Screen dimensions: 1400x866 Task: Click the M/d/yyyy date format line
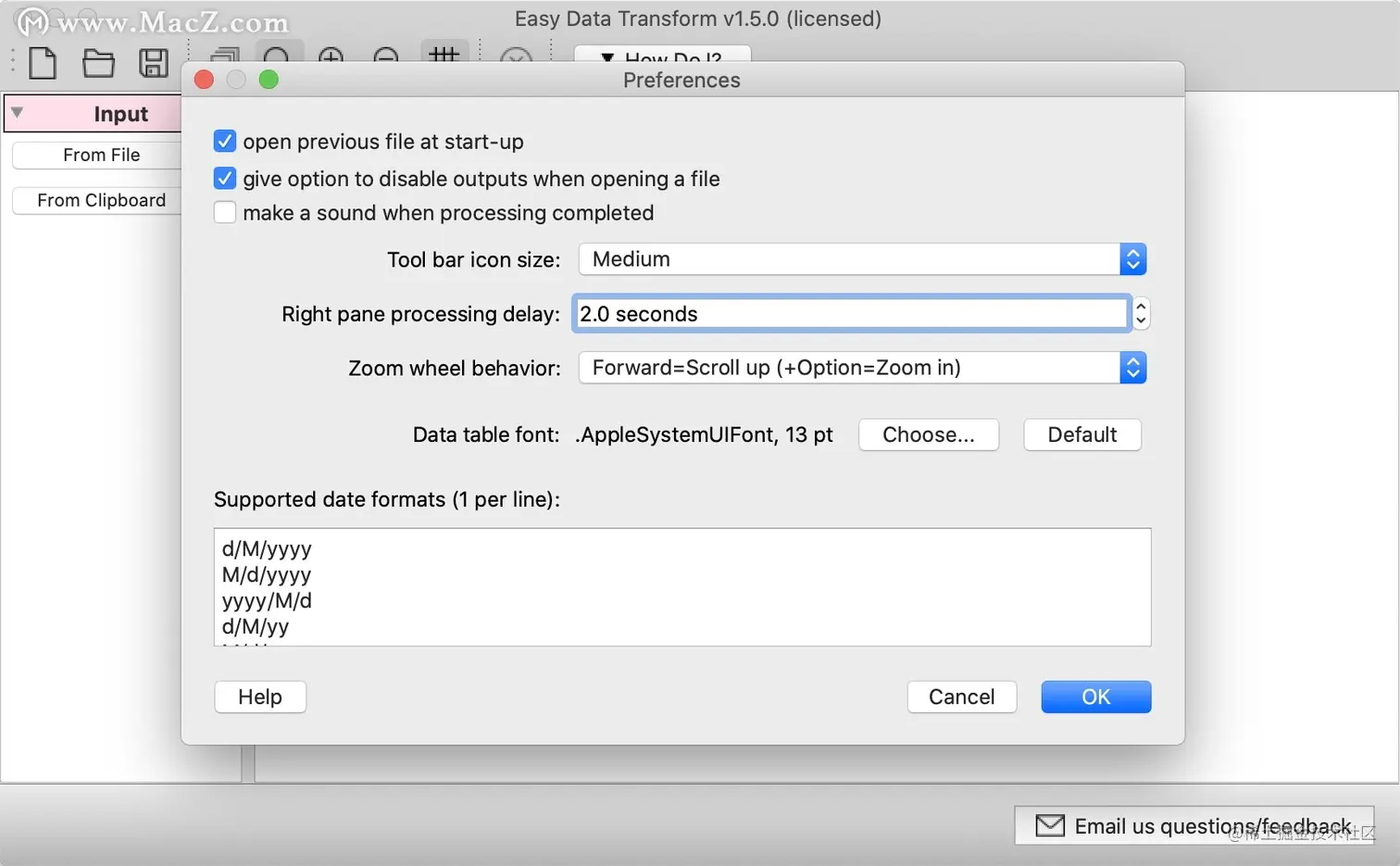(x=267, y=575)
